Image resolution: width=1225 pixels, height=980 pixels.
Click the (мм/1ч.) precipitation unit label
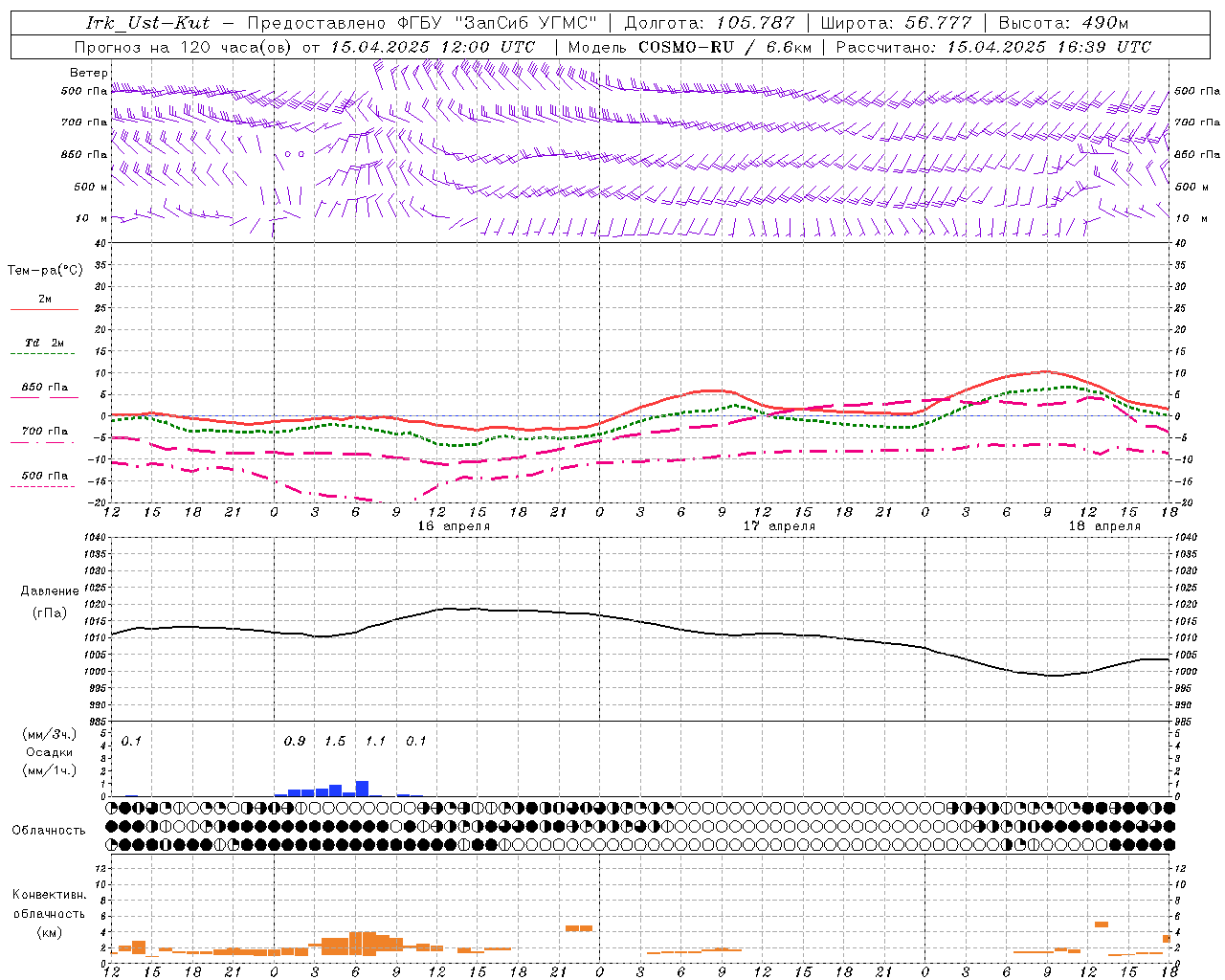pos(50,770)
